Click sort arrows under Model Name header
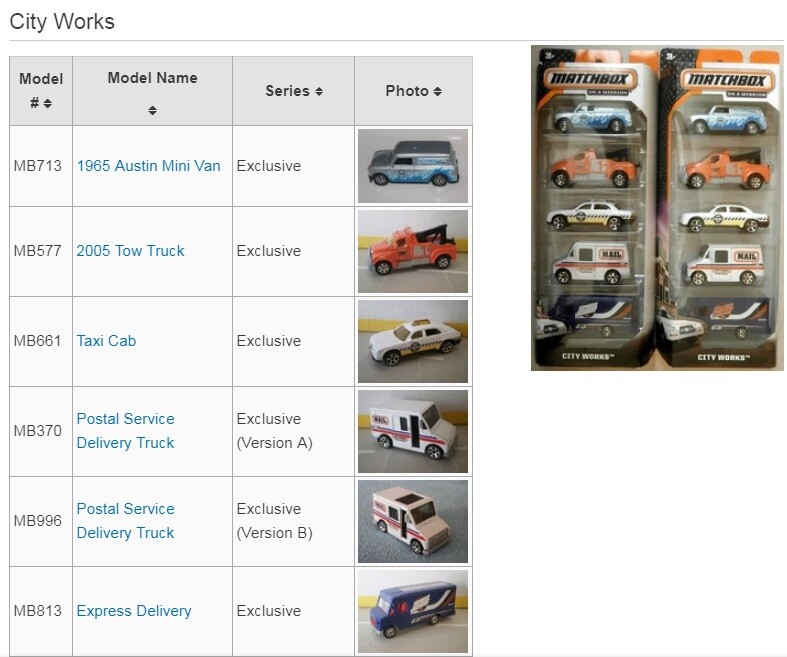Image resolution: width=787 pixels, height=657 pixels. tap(153, 110)
